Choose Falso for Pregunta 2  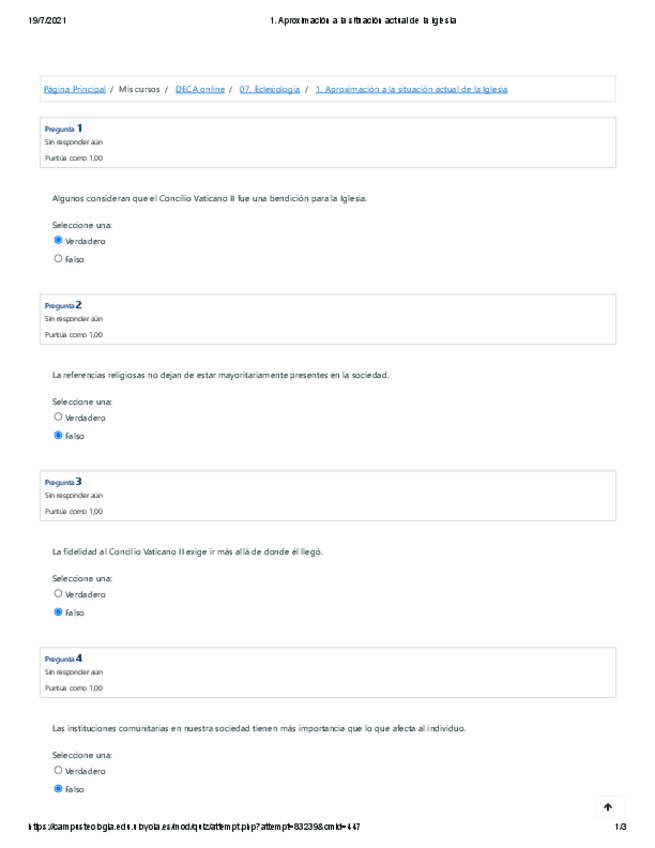58,436
